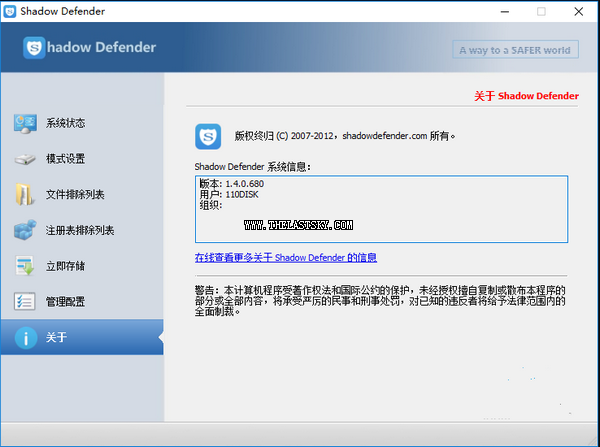
Task: Click the 模式设置 disk drive icon
Action: pyautogui.click(x=25, y=159)
